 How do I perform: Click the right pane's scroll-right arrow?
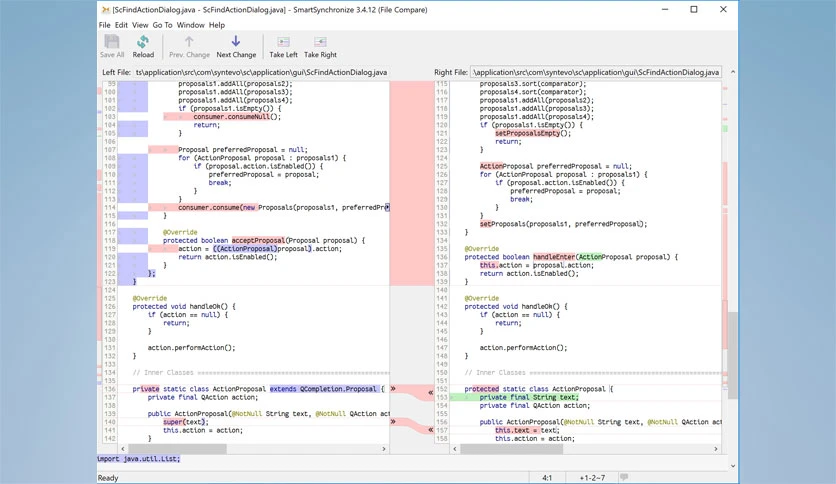coord(716,449)
